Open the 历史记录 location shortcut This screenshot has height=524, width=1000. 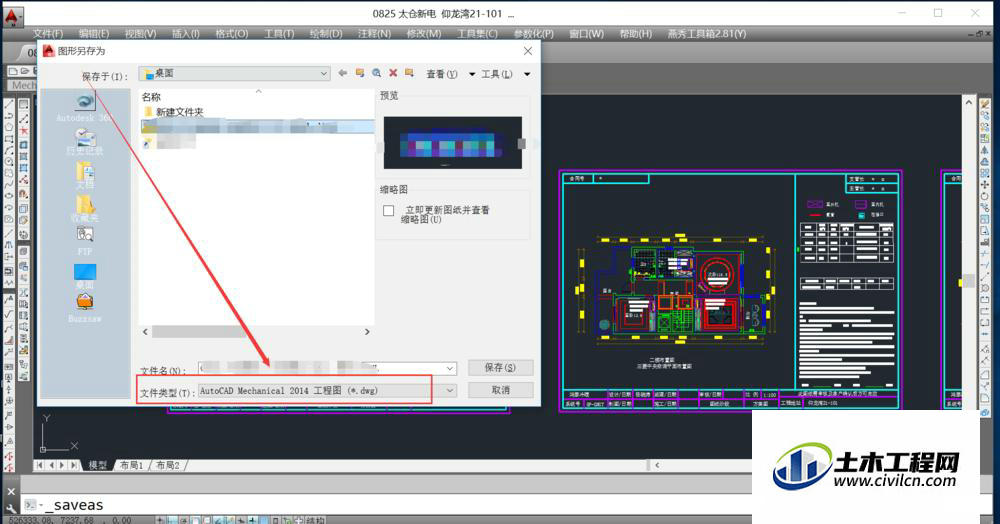[85, 142]
